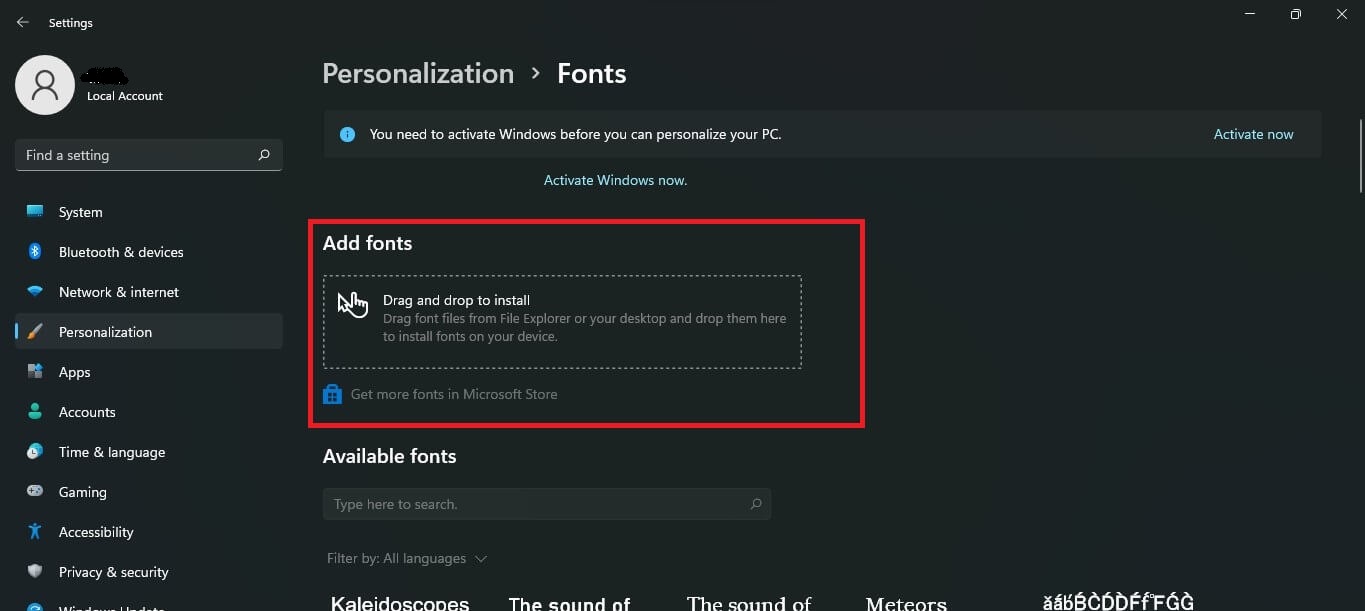Click the search magnifier in Find a setting

click(x=264, y=155)
